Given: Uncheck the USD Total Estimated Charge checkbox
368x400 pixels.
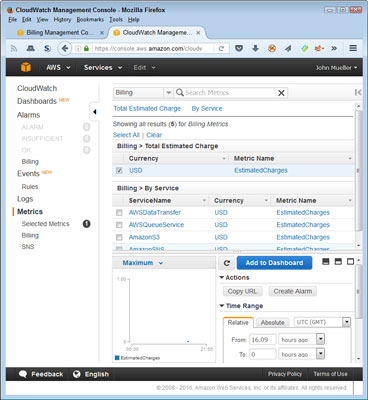Looking at the screenshot, I should click(119, 170).
